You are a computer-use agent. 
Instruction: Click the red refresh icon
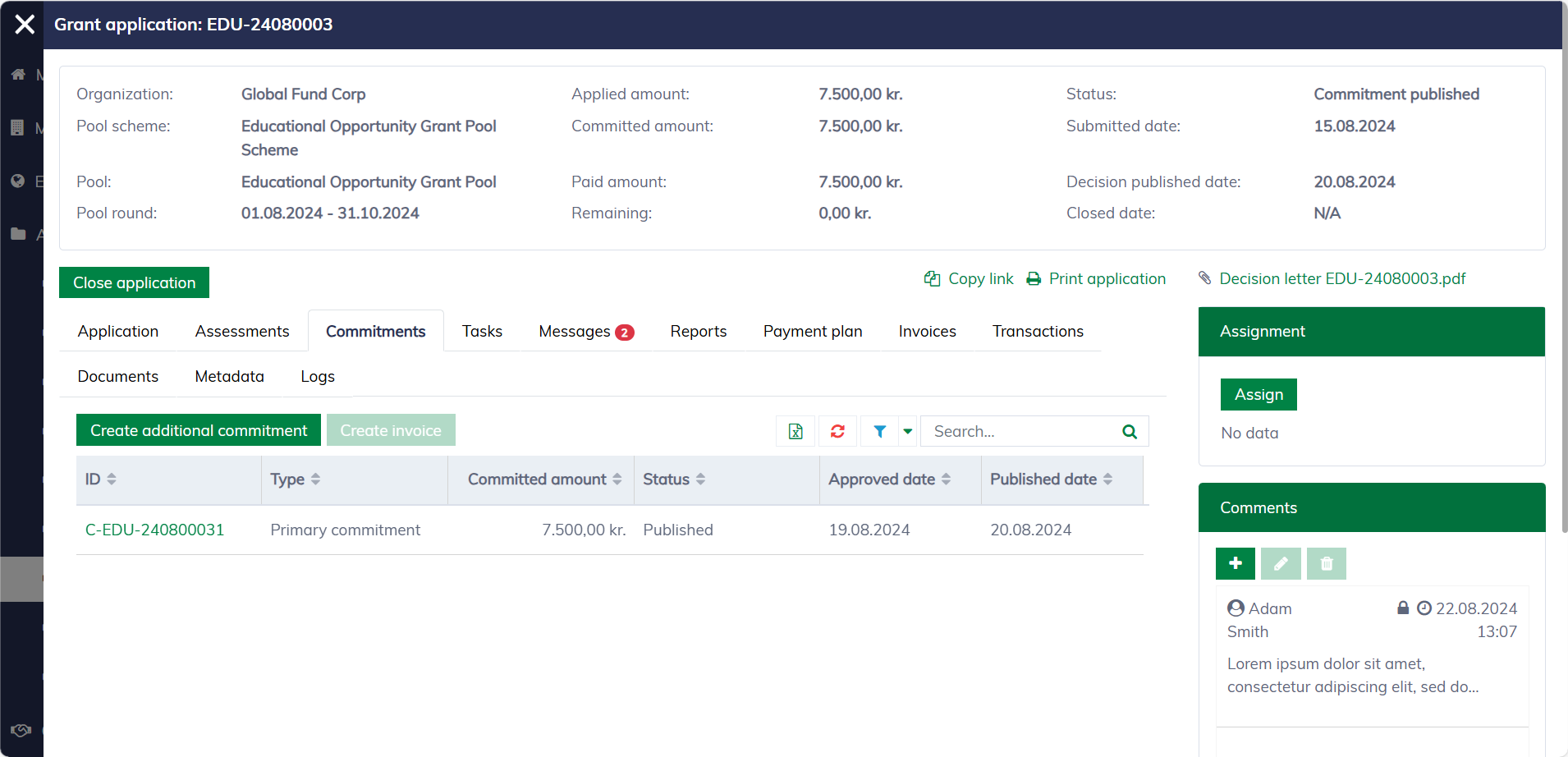[x=837, y=431]
